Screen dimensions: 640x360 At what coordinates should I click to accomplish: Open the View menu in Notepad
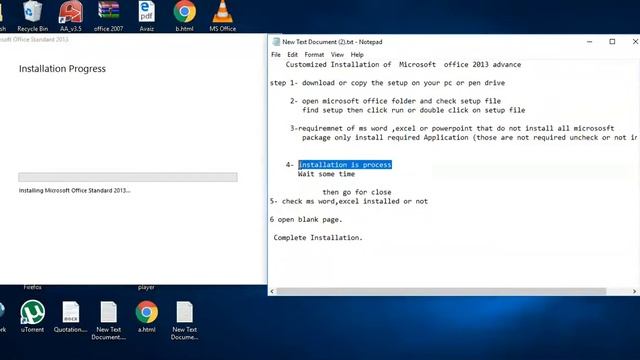(x=337, y=55)
